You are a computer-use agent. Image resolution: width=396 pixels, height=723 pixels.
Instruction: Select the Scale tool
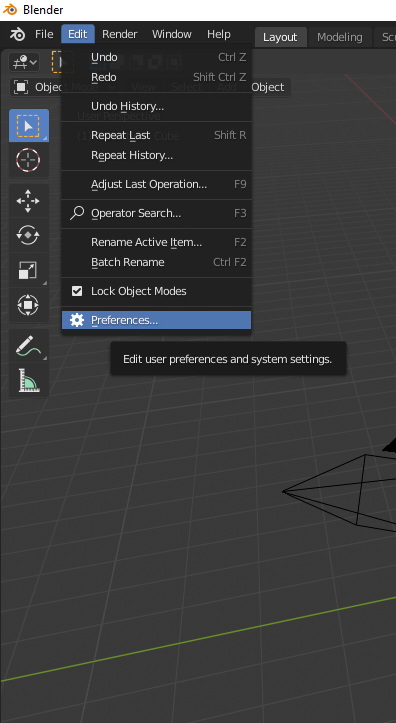[28, 270]
